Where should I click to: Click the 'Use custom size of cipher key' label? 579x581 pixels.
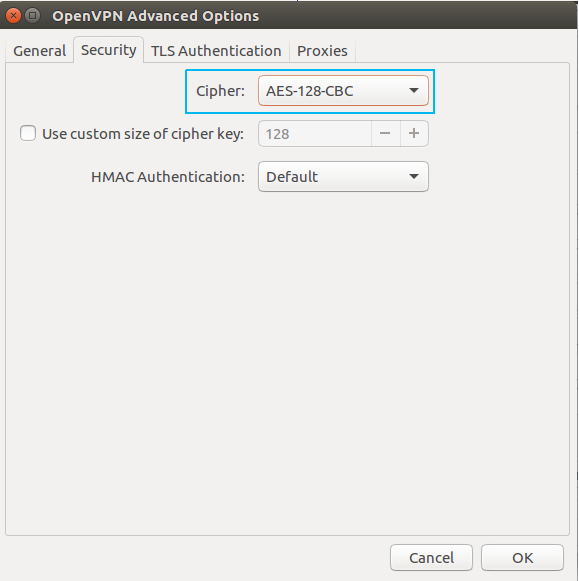[x=143, y=134]
